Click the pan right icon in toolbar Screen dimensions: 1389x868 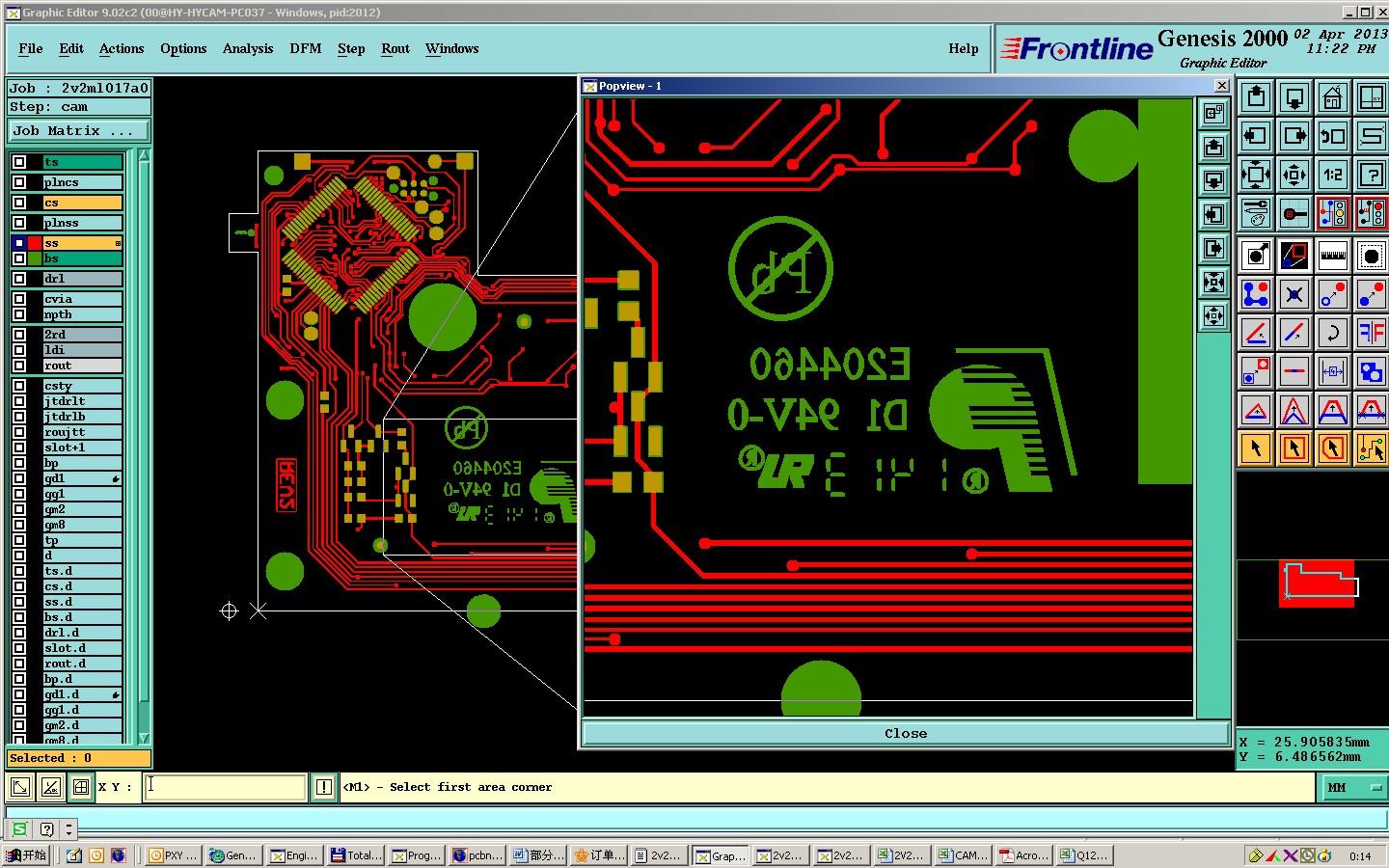1294,136
